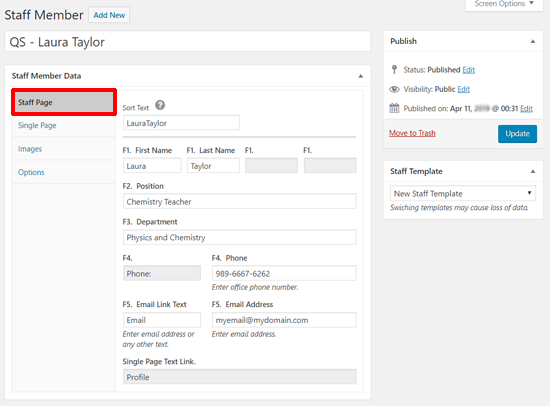
Task: Collapse the Publish panel
Action: click(x=533, y=41)
